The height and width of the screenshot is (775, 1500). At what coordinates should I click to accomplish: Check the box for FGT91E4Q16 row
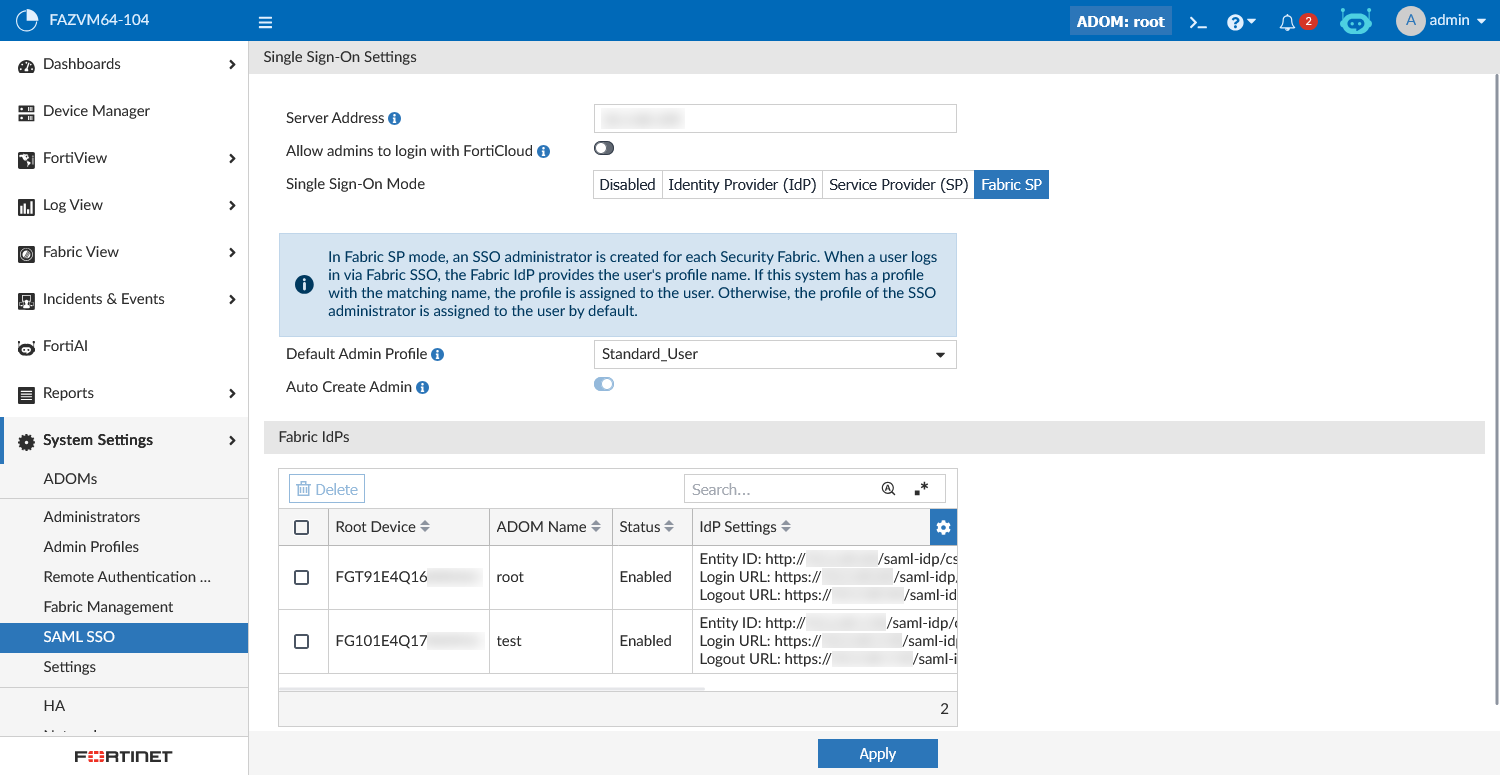pyautogui.click(x=302, y=577)
